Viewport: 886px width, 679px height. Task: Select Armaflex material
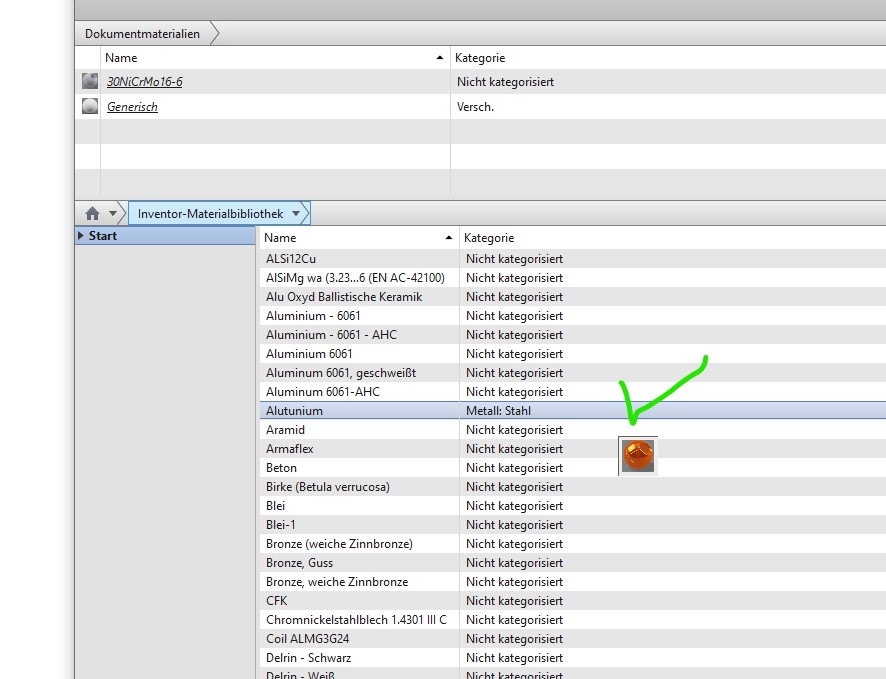click(289, 449)
